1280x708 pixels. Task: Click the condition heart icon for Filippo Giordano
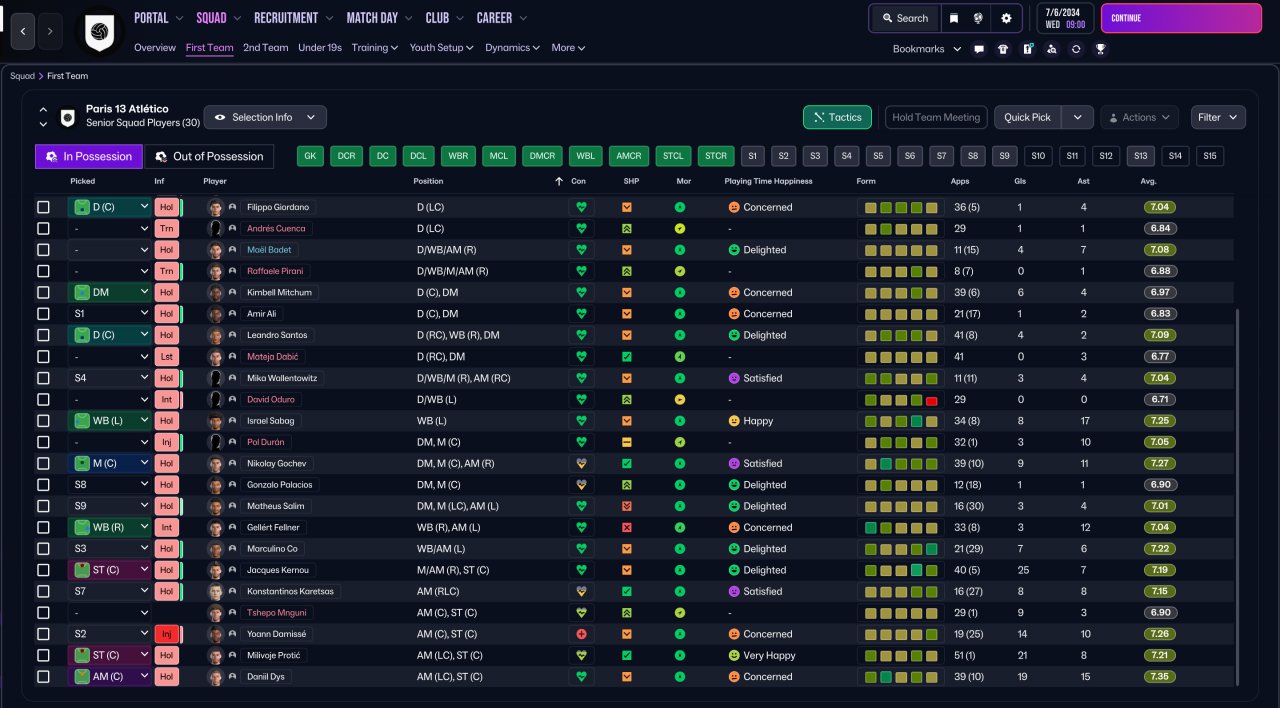581,207
